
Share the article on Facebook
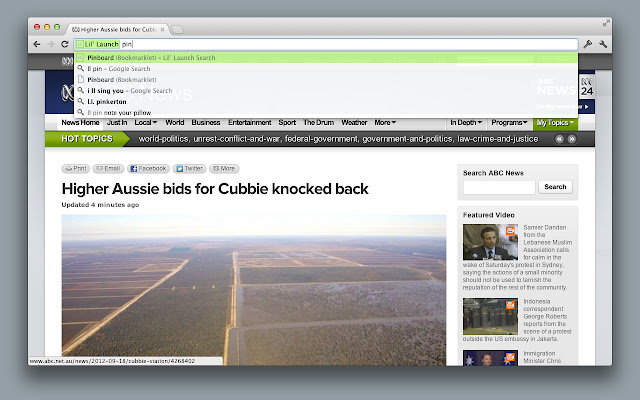point(149,169)
